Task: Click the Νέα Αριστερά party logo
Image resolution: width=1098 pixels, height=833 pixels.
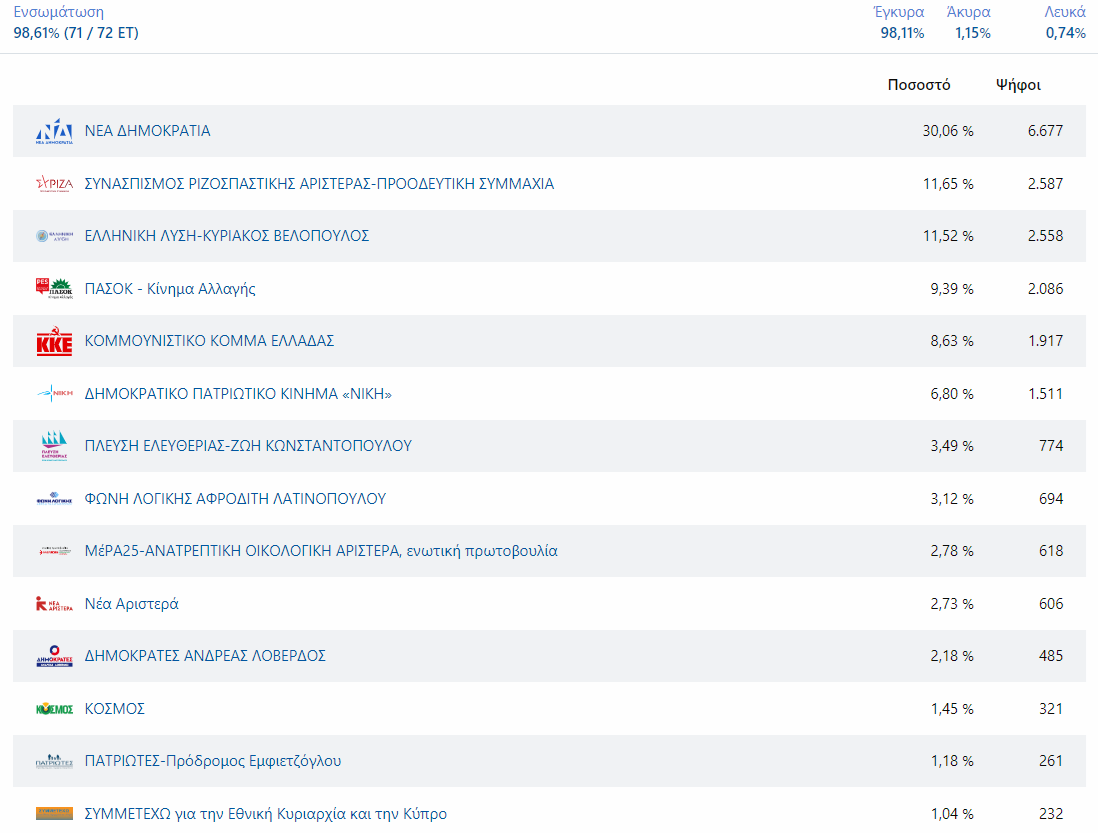Action: pyautogui.click(x=55, y=603)
